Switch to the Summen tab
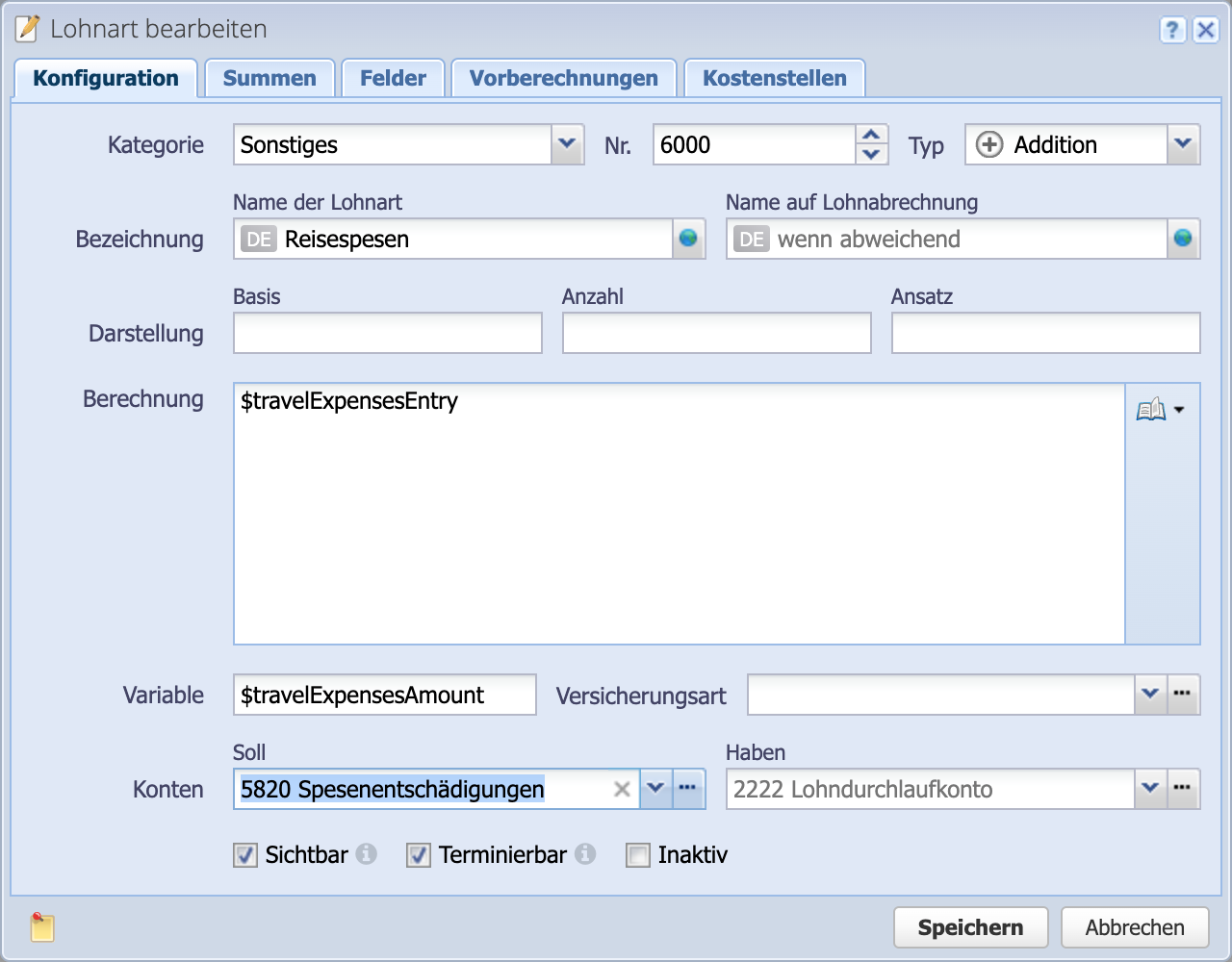This screenshot has height=962, width=1232. click(x=269, y=79)
